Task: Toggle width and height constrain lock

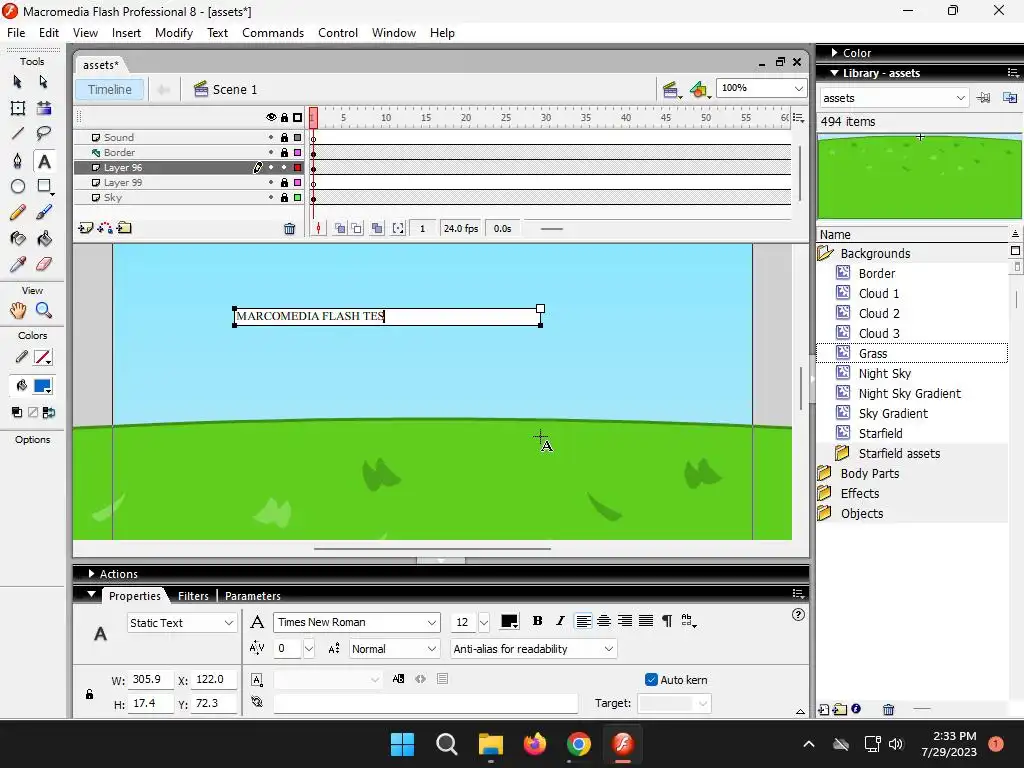Action: click(x=89, y=694)
